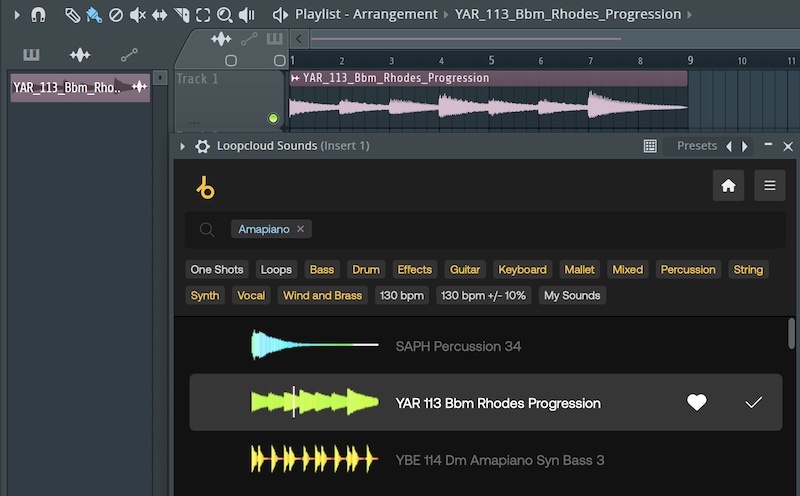Filter by Drum tag
Screen dimensions: 800x496
tap(366, 269)
